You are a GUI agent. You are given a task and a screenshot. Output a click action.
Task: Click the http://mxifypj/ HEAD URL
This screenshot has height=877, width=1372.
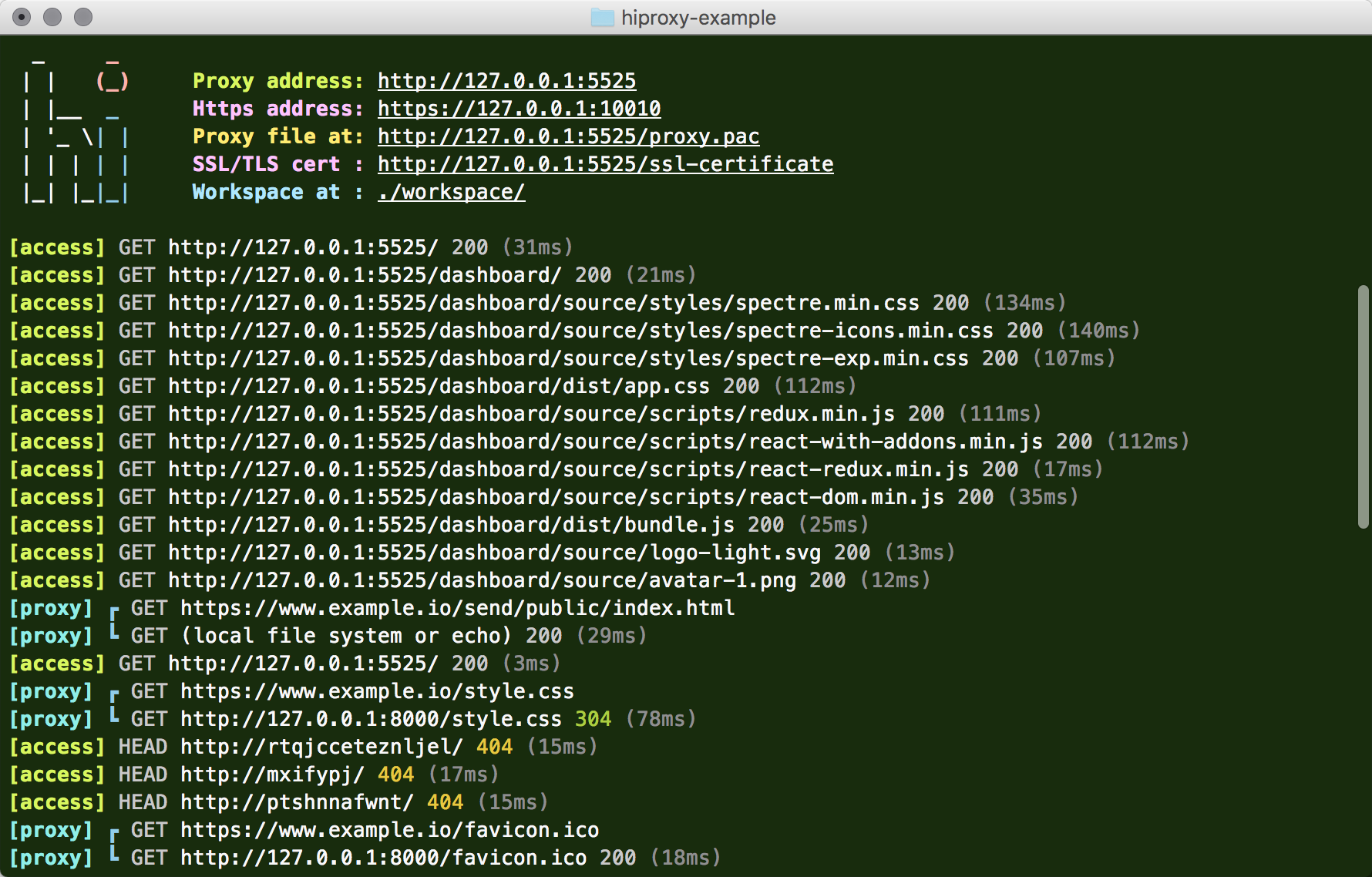click(x=273, y=775)
